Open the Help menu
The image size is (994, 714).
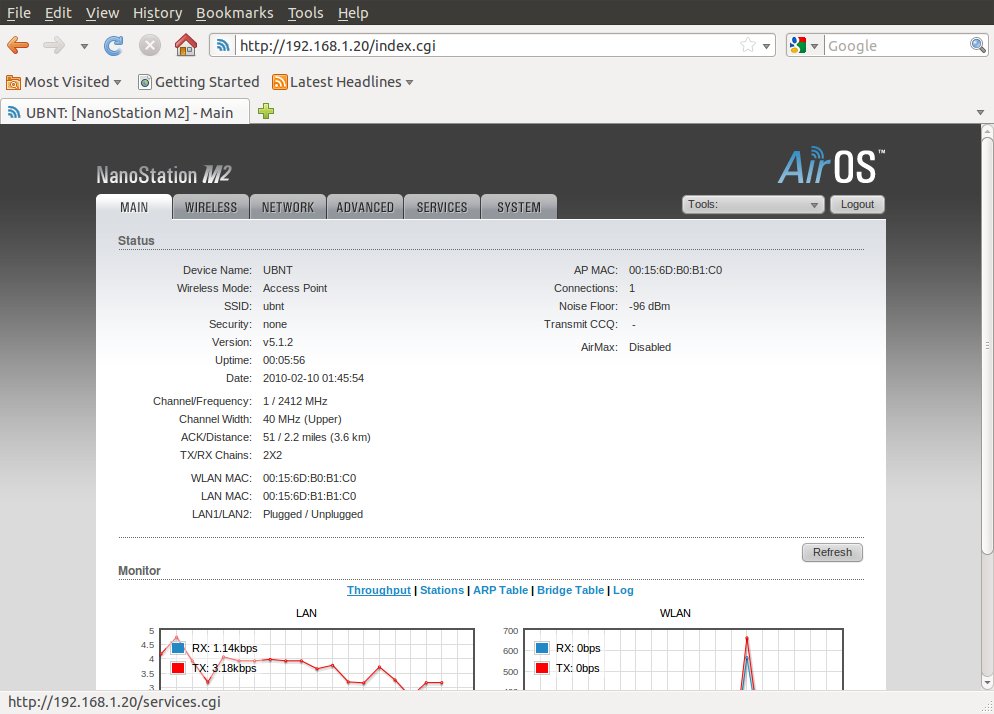(353, 13)
